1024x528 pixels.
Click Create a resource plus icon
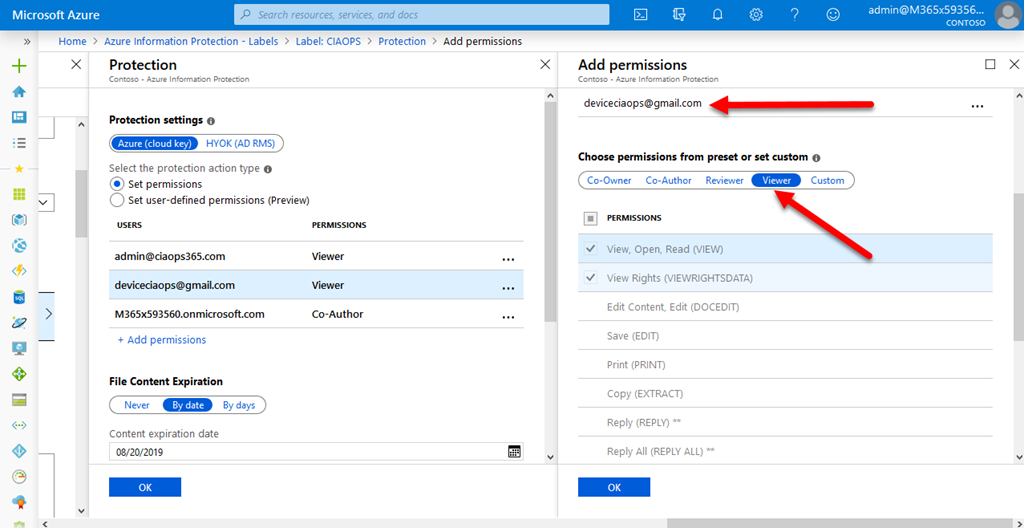(18, 66)
